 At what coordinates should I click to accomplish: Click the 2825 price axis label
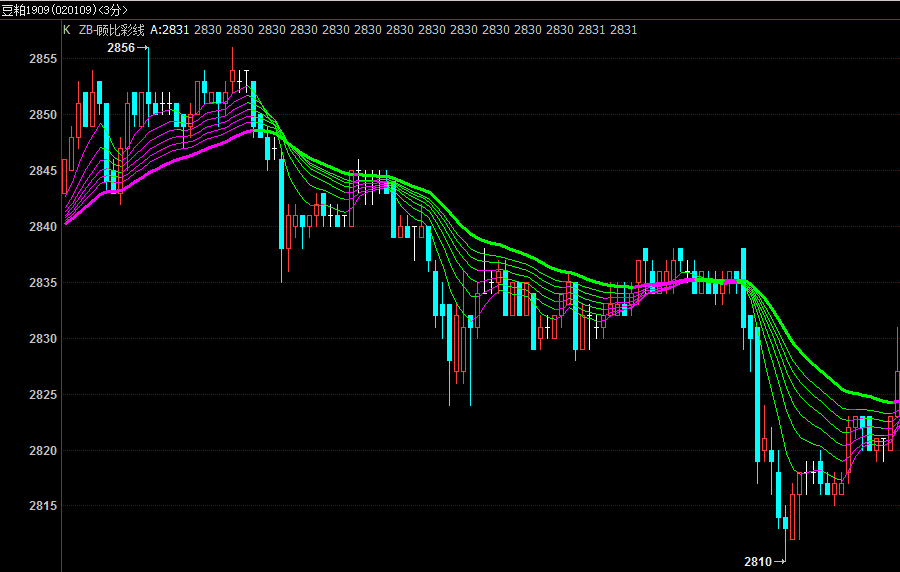pos(43,395)
